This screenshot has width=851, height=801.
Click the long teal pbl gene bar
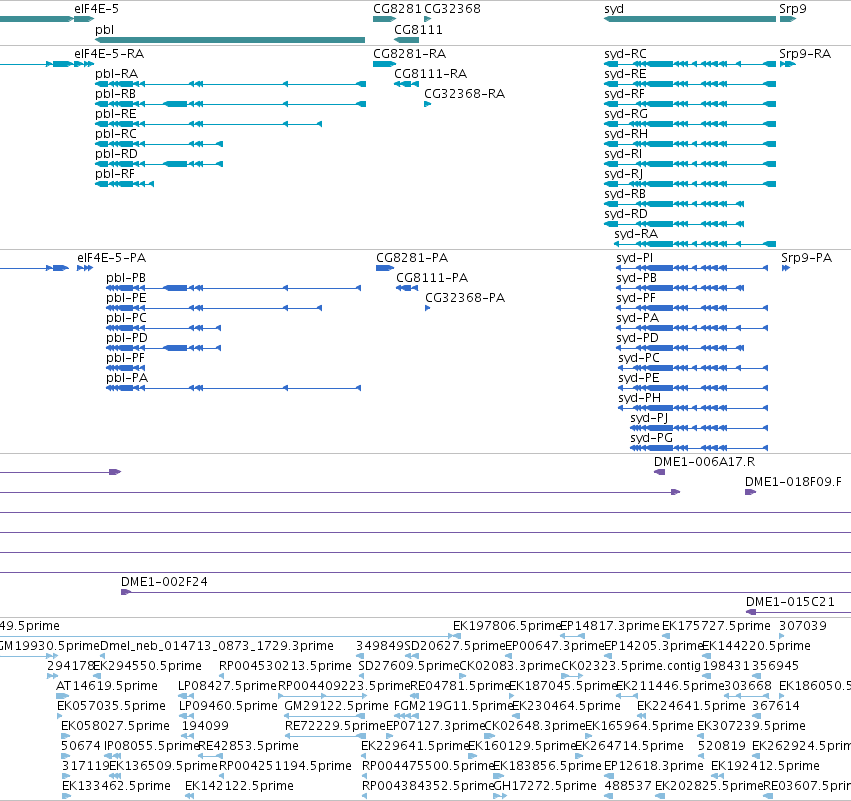[x=230, y=40]
